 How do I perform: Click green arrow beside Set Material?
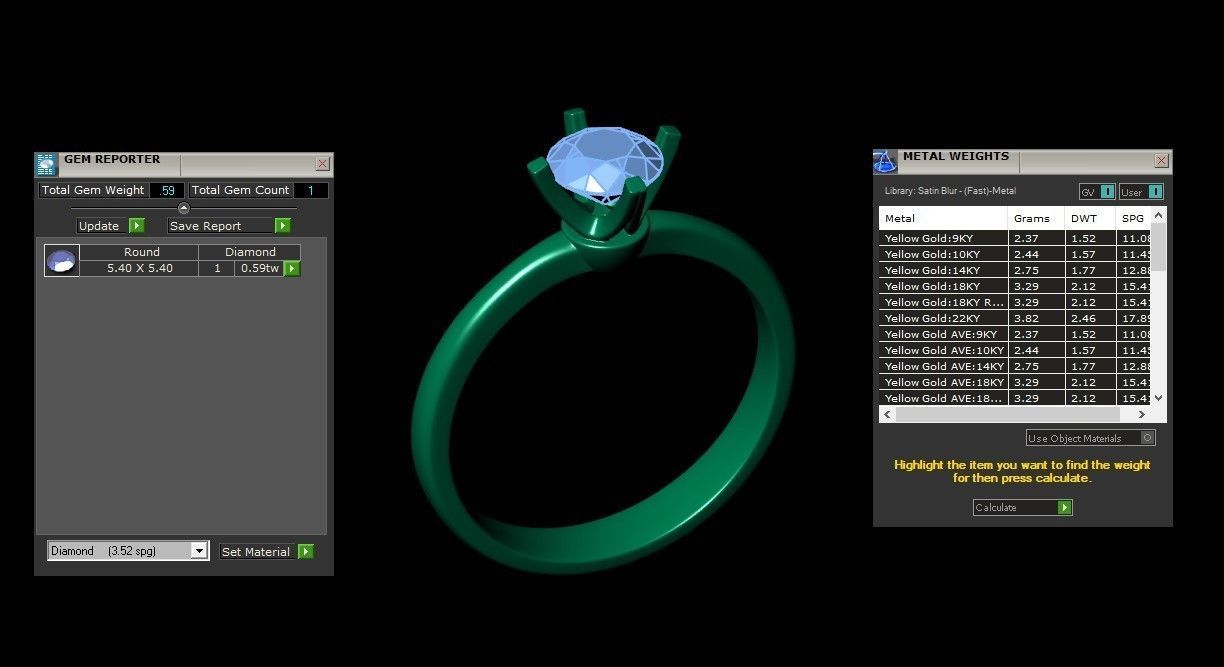pyautogui.click(x=306, y=551)
